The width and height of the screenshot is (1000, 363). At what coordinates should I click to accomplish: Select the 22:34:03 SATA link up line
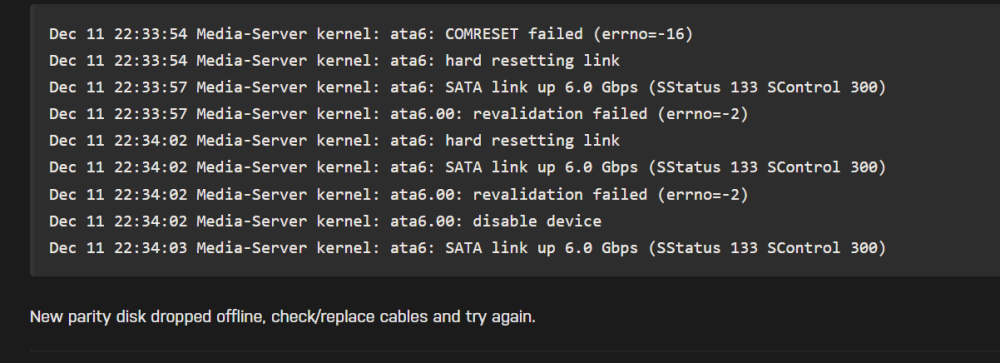coord(467,248)
